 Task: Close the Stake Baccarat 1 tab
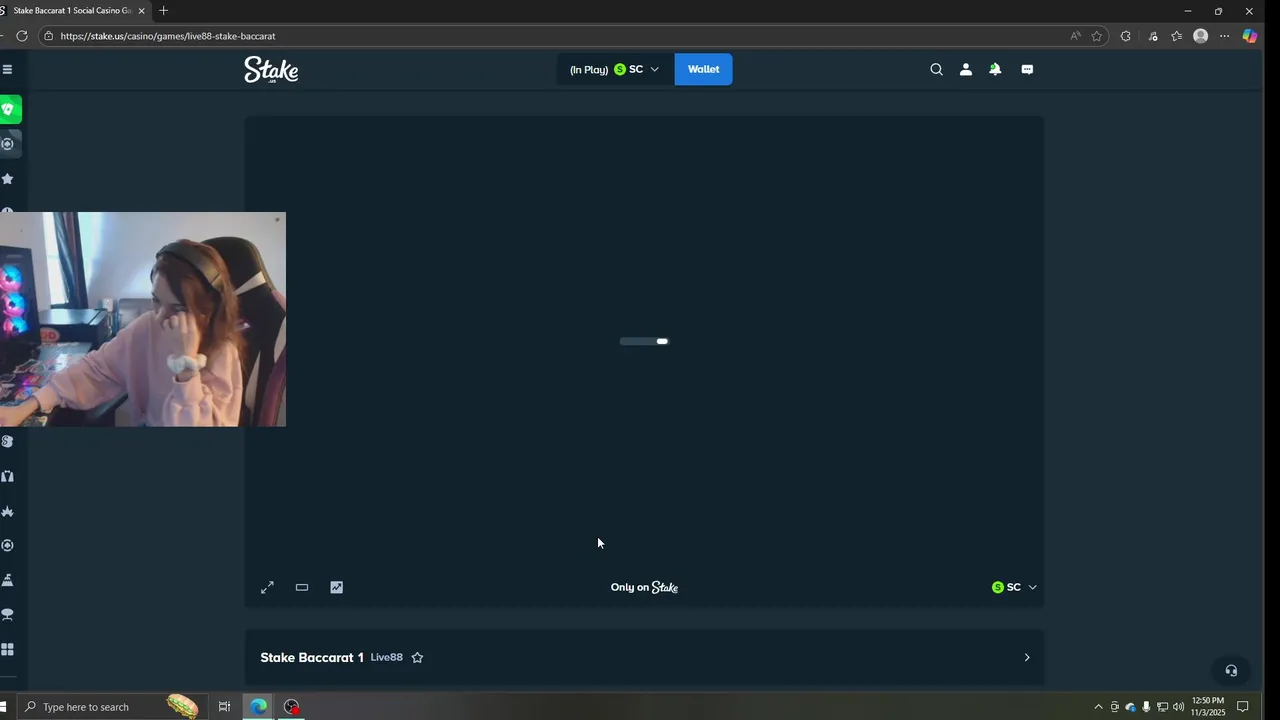click(x=141, y=11)
